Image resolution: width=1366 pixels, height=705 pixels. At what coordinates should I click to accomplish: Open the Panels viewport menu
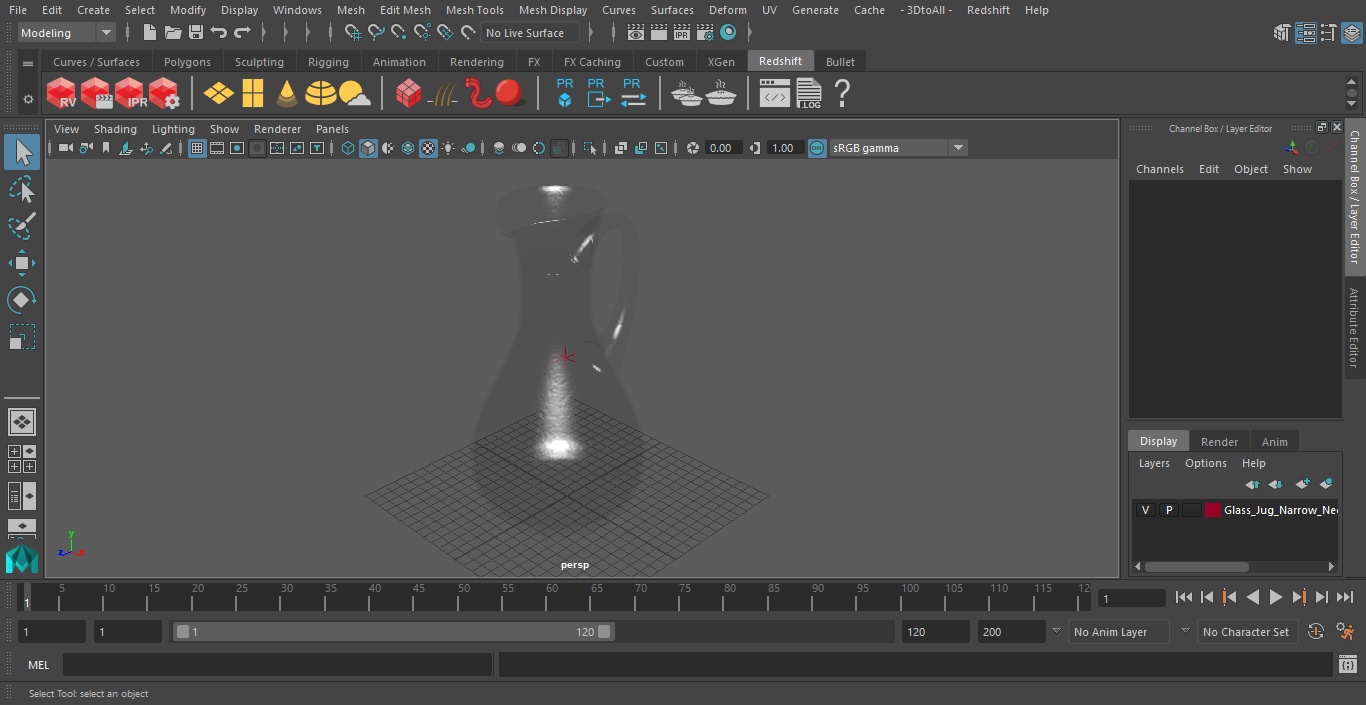pos(332,129)
